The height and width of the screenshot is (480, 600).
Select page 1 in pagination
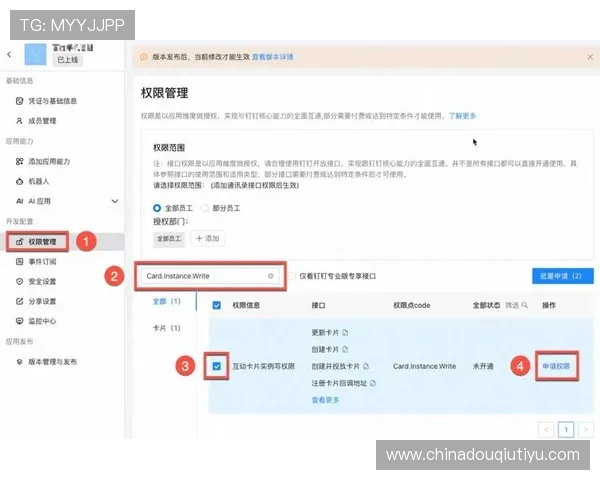click(x=566, y=429)
